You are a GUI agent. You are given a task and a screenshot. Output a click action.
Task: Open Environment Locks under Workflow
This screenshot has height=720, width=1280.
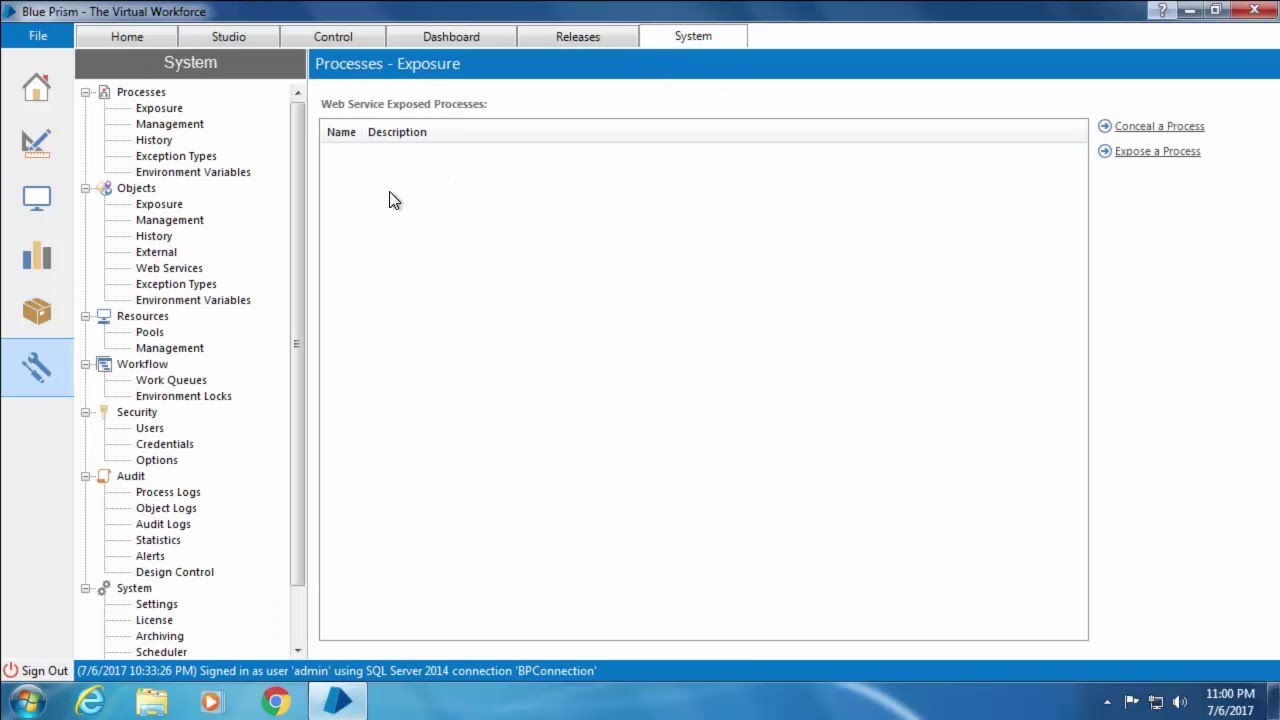pos(184,396)
